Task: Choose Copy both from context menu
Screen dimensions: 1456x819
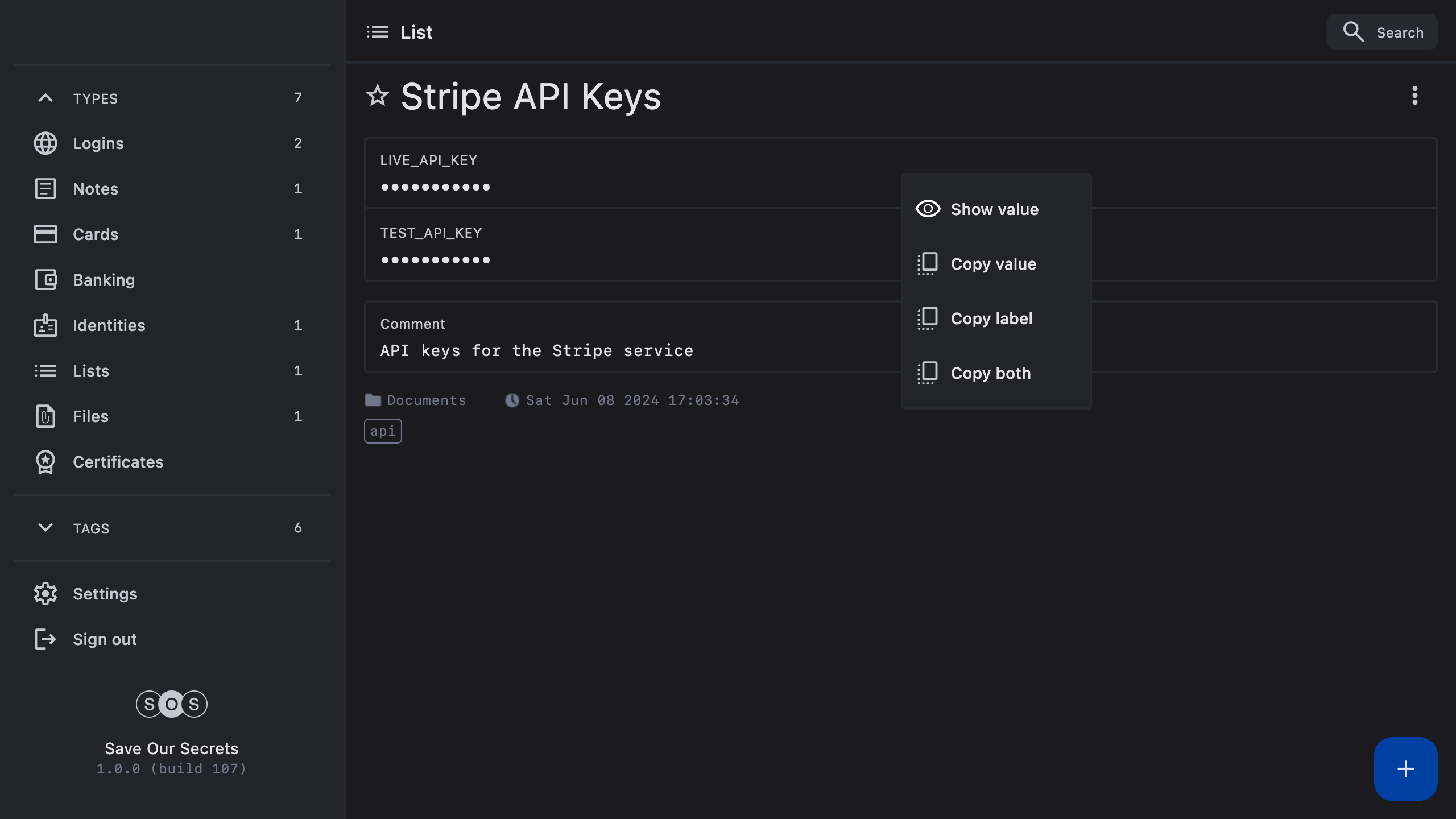Action: tap(990, 373)
